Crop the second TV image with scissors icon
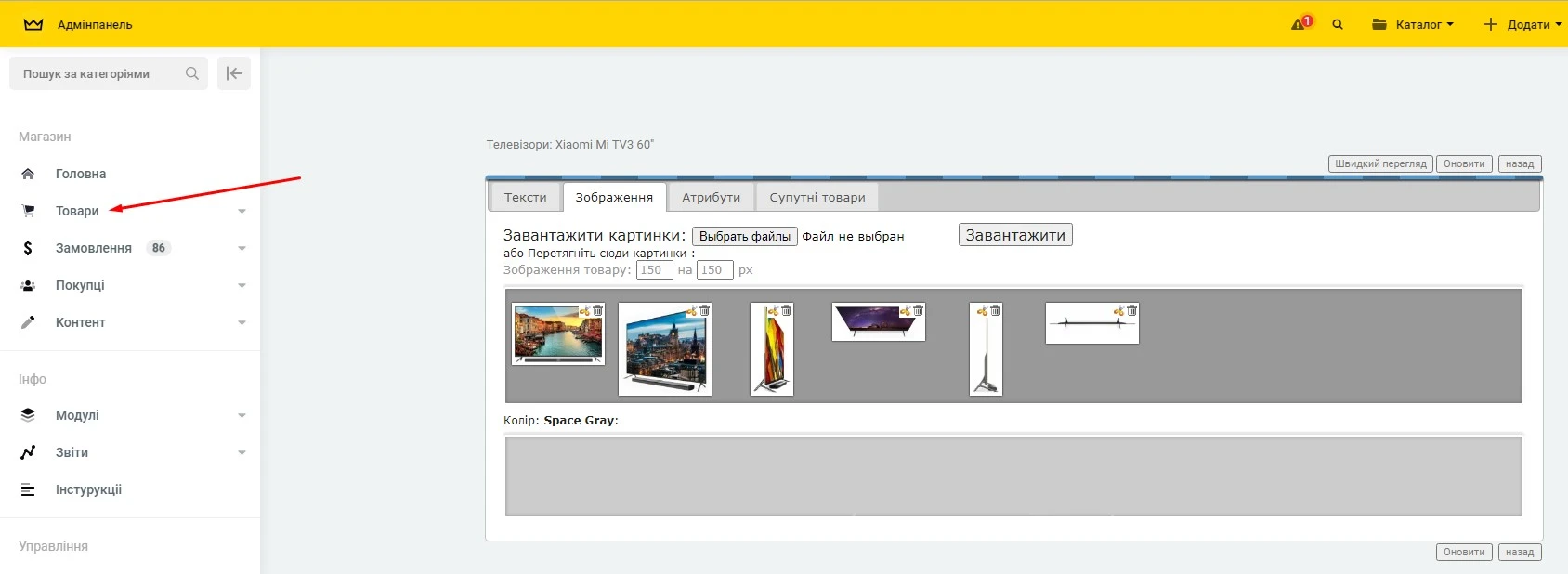The width and height of the screenshot is (1568, 574). point(691,311)
